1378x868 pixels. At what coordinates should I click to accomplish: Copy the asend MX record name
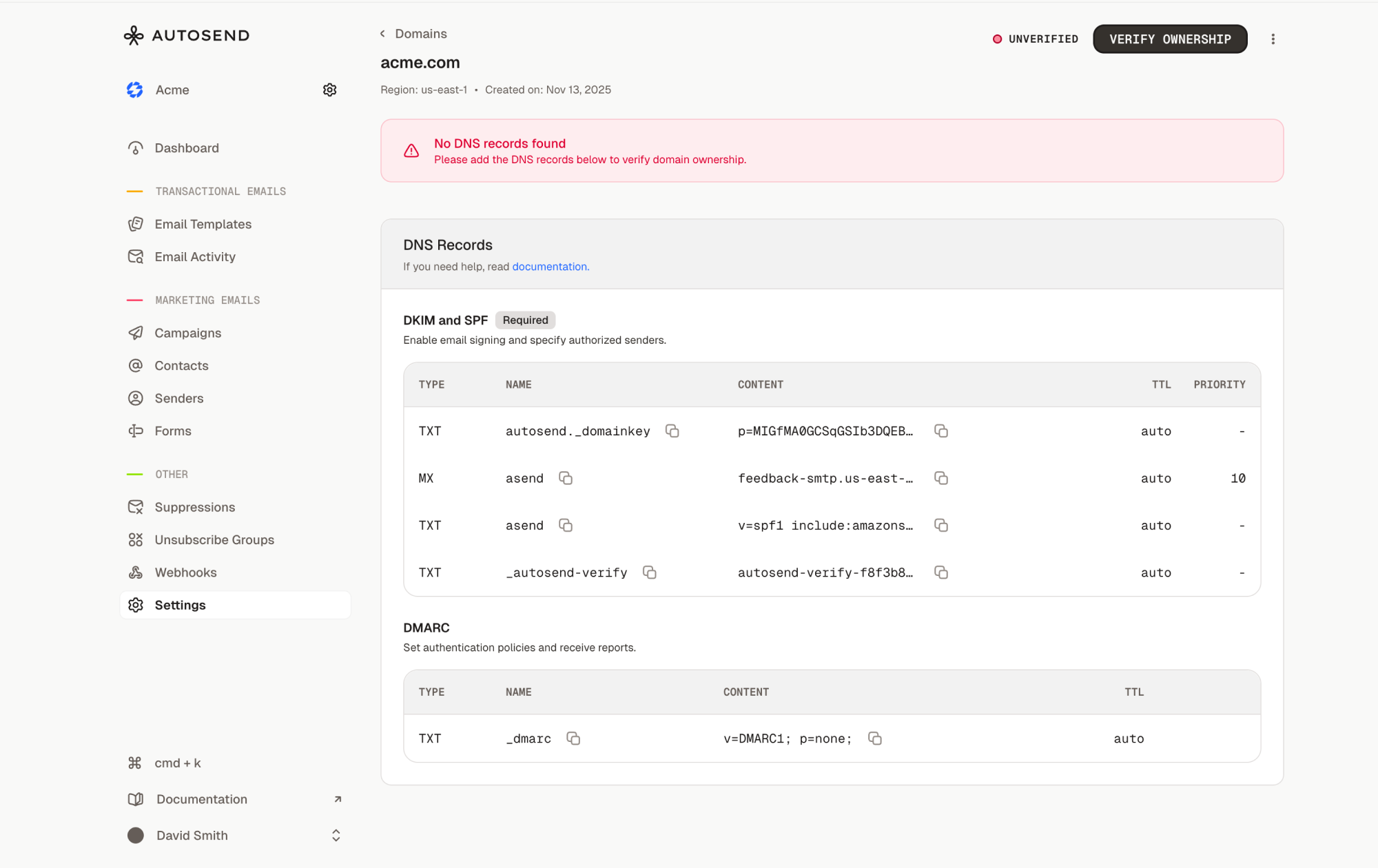click(565, 477)
